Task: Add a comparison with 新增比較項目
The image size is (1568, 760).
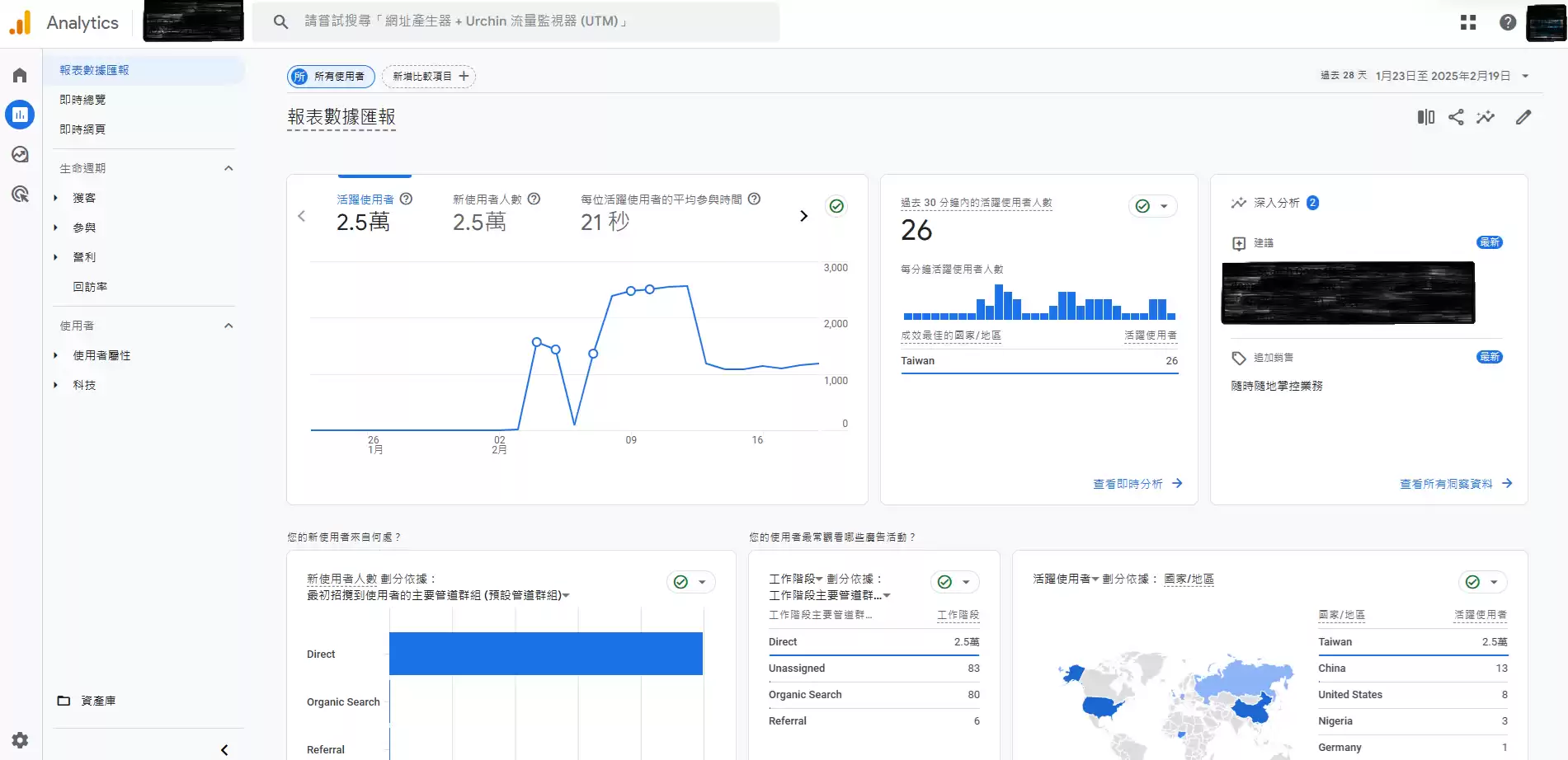Action: point(429,77)
